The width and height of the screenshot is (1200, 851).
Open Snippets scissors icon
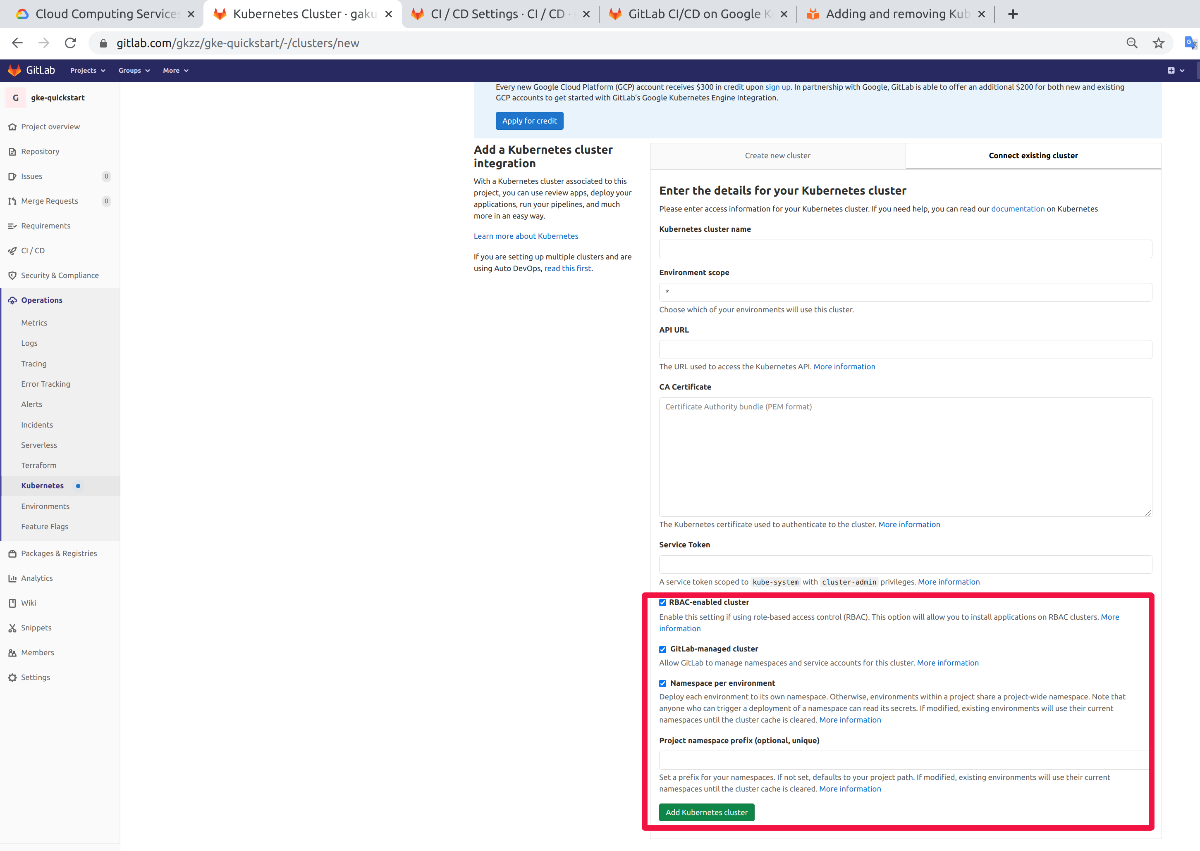12,628
